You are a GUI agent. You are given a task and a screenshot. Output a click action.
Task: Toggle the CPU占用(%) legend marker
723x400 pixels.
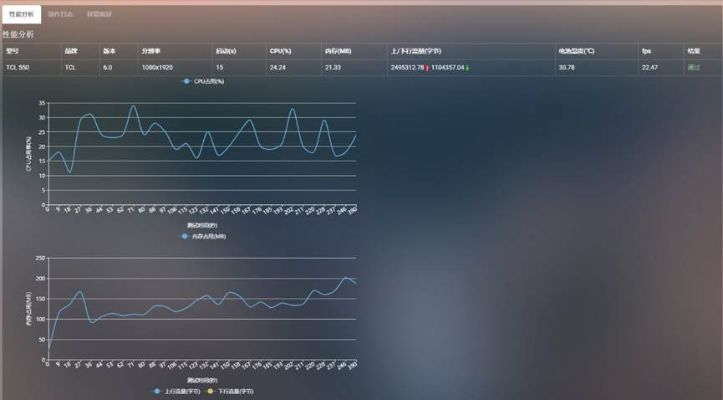[x=187, y=81]
